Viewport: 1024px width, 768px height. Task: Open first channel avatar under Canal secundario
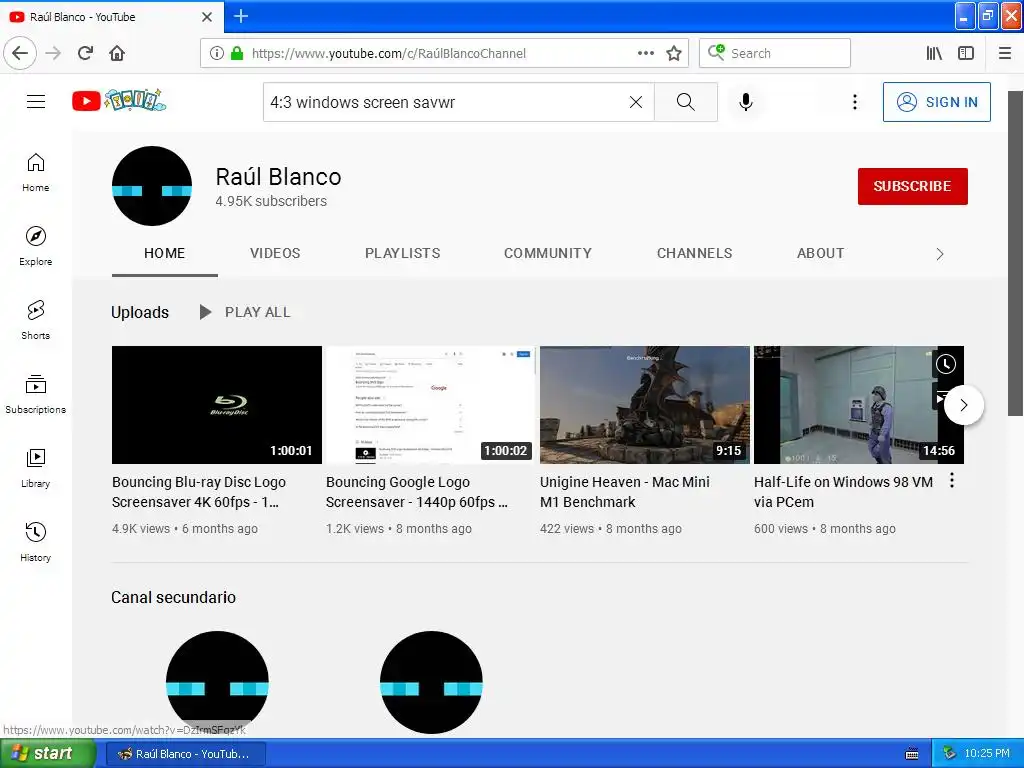[217, 682]
